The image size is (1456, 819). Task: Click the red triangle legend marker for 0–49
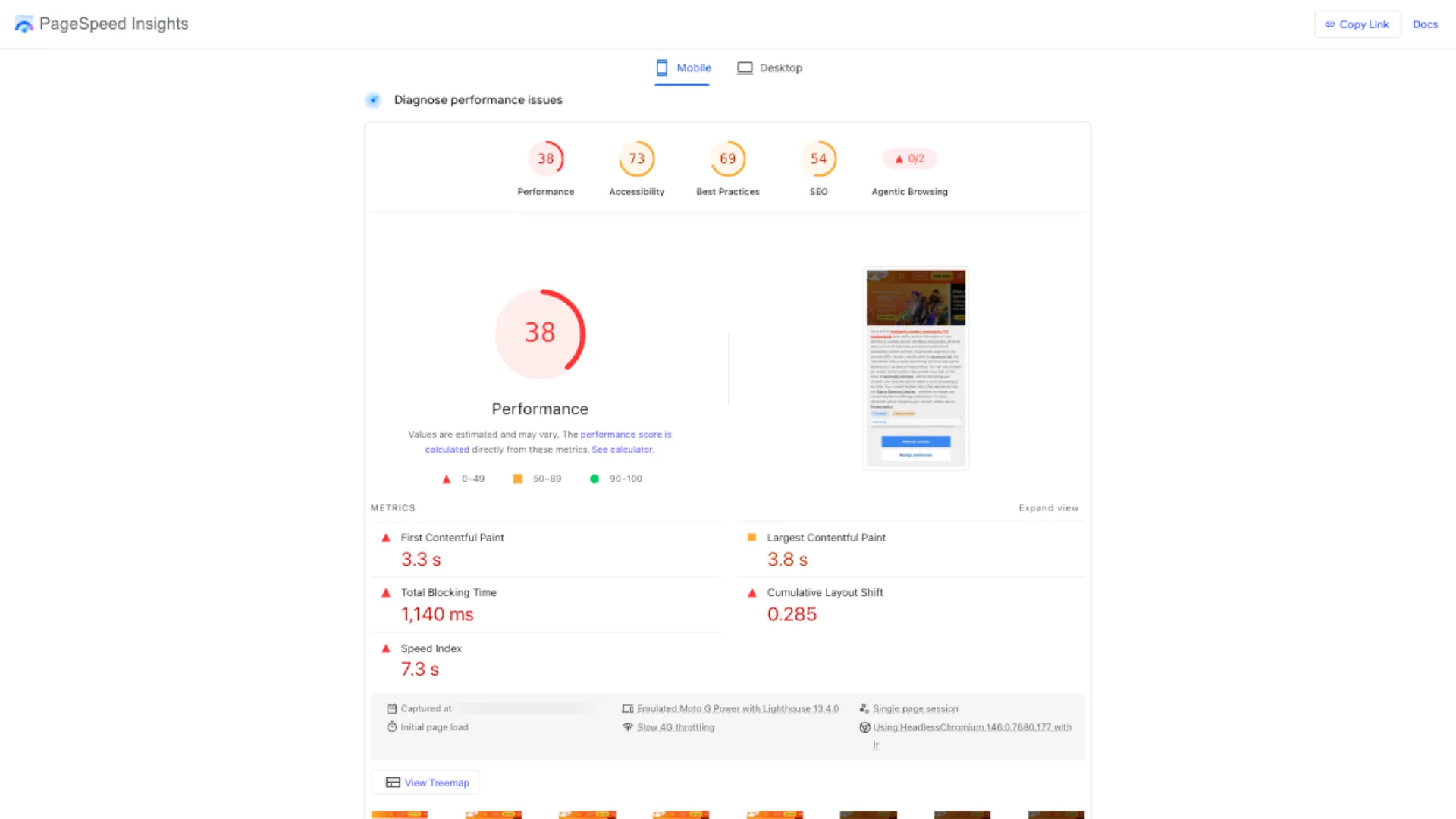(x=447, y=479)
